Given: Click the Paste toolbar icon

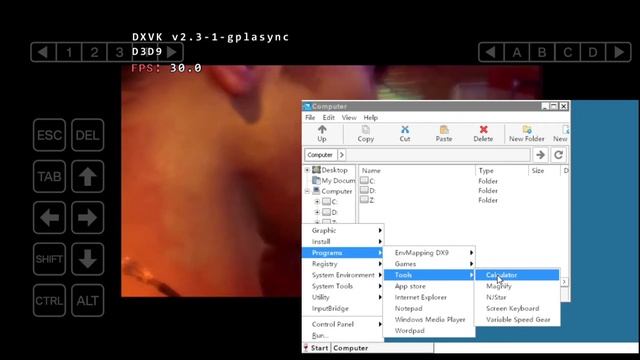Looking at the screenshot, I should pyautogui.click(x=444, y=133).
